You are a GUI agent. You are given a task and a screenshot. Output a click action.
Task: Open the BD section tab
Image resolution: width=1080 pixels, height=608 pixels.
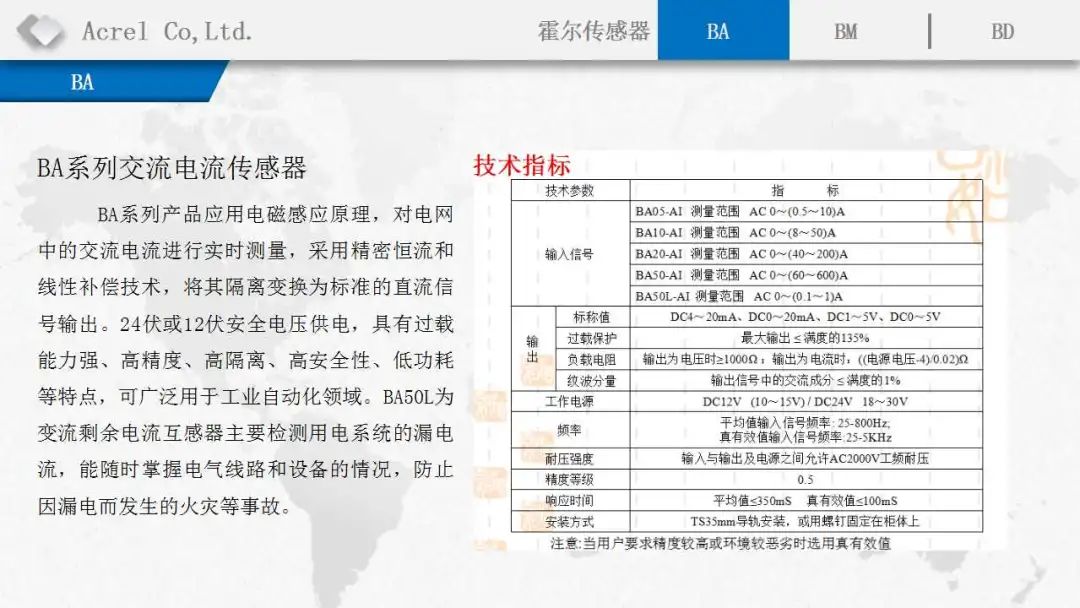[1003, 31]
